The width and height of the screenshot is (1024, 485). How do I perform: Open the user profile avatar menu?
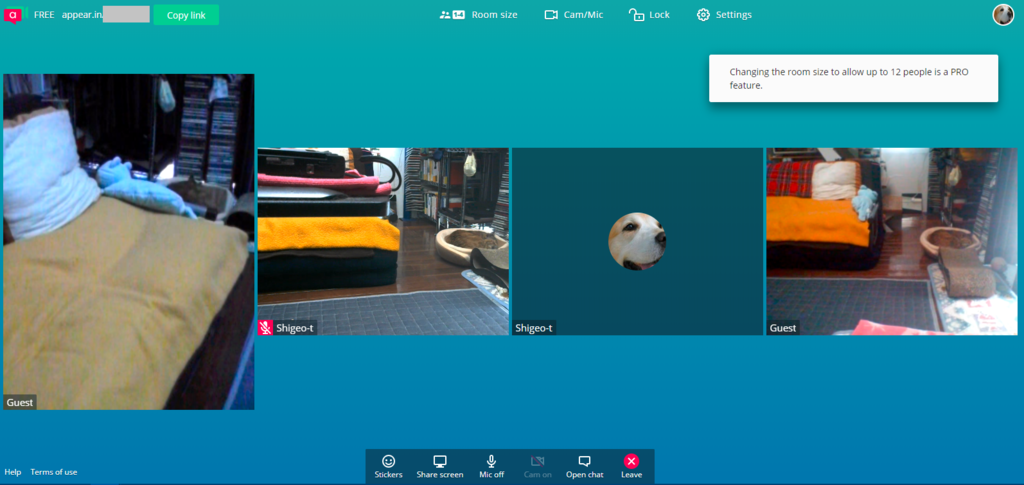coord(1003,14)
